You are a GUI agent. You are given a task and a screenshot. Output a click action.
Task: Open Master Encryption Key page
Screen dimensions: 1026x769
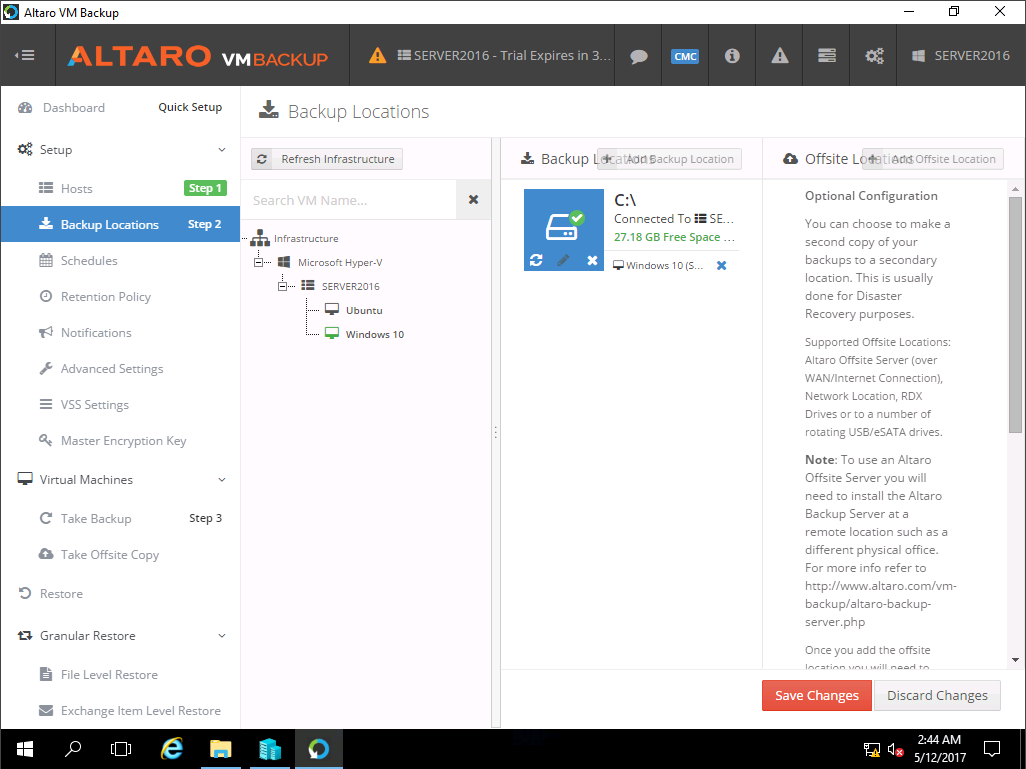pos(120,440)
